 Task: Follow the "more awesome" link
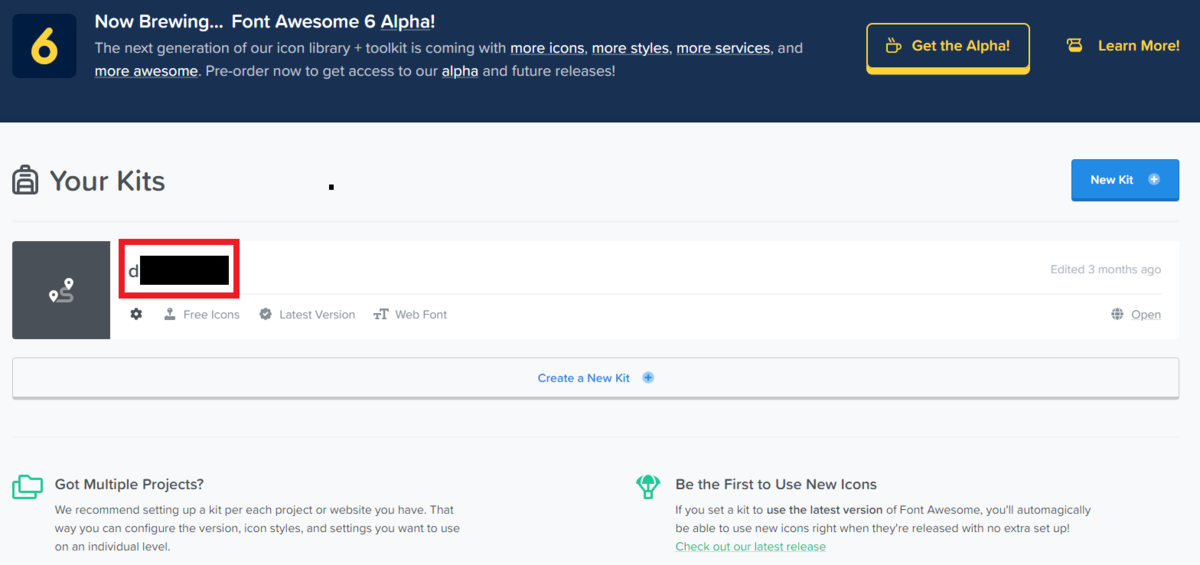(x=146, y=71)
